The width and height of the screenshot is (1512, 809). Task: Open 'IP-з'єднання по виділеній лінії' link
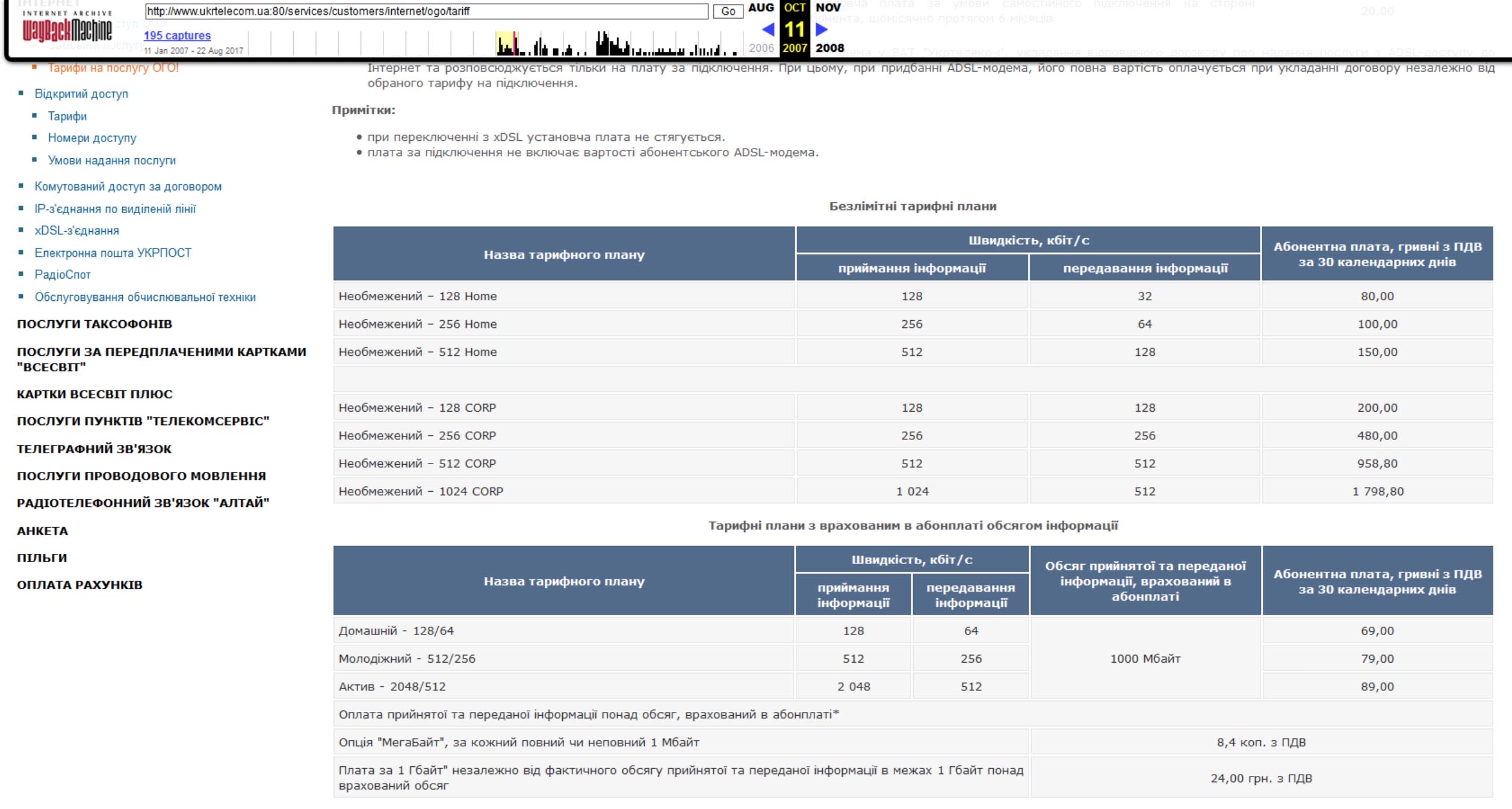(x=115, y=209)
